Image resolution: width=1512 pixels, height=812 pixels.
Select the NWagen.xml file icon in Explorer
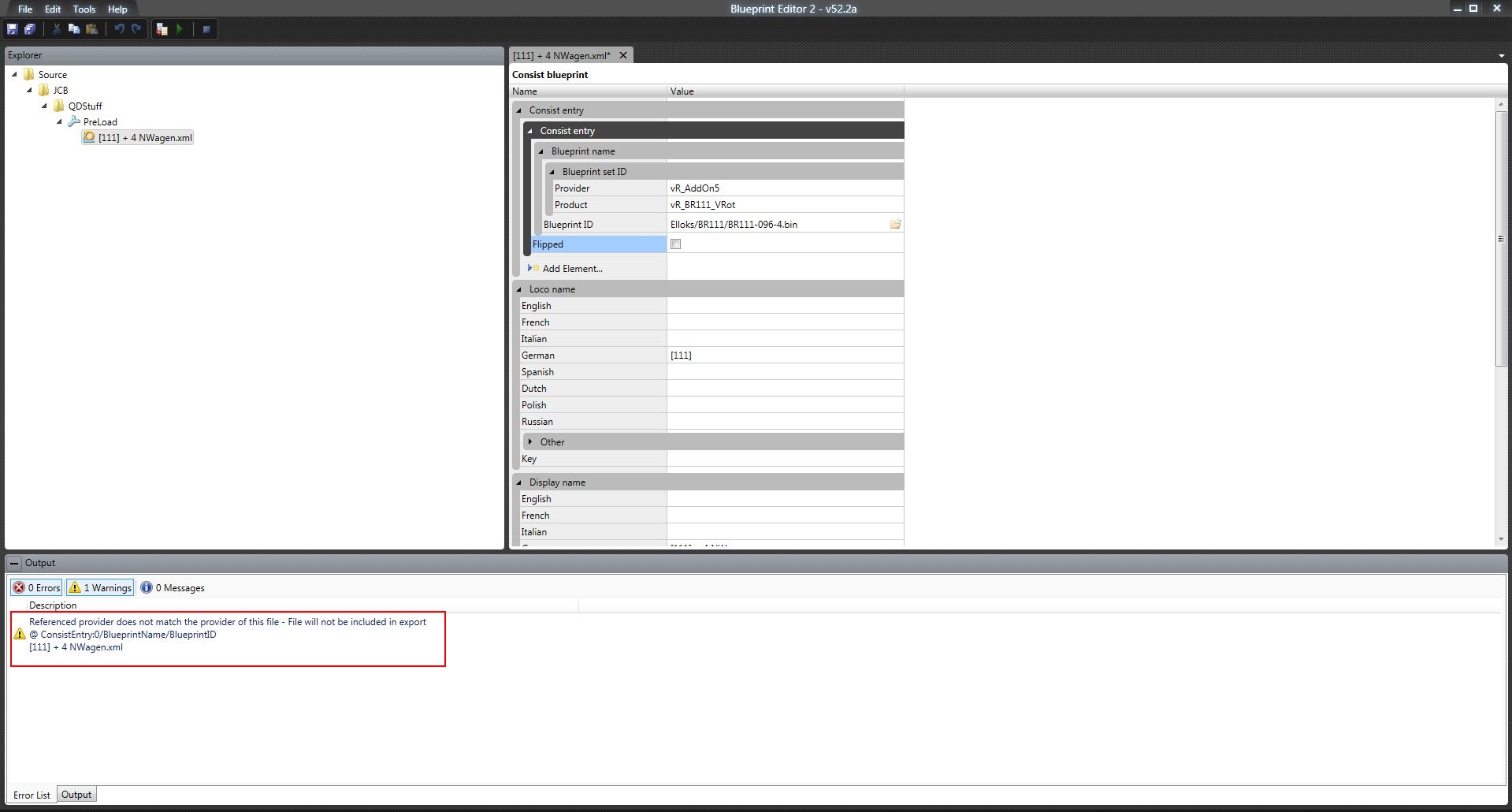point(89,137)
